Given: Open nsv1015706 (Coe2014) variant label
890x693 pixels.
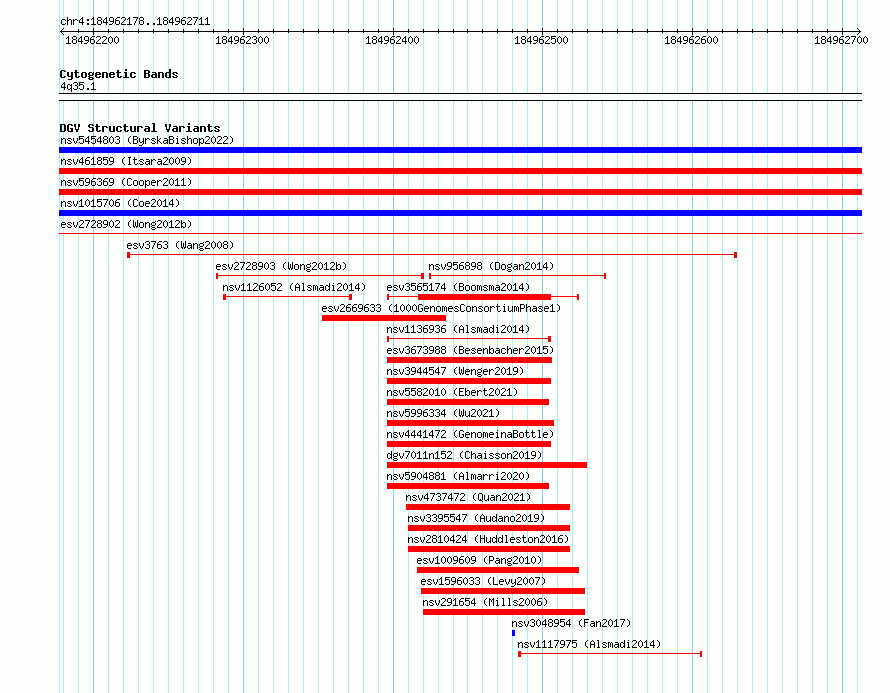Looking at the screenshot, I should click(120, 203).
